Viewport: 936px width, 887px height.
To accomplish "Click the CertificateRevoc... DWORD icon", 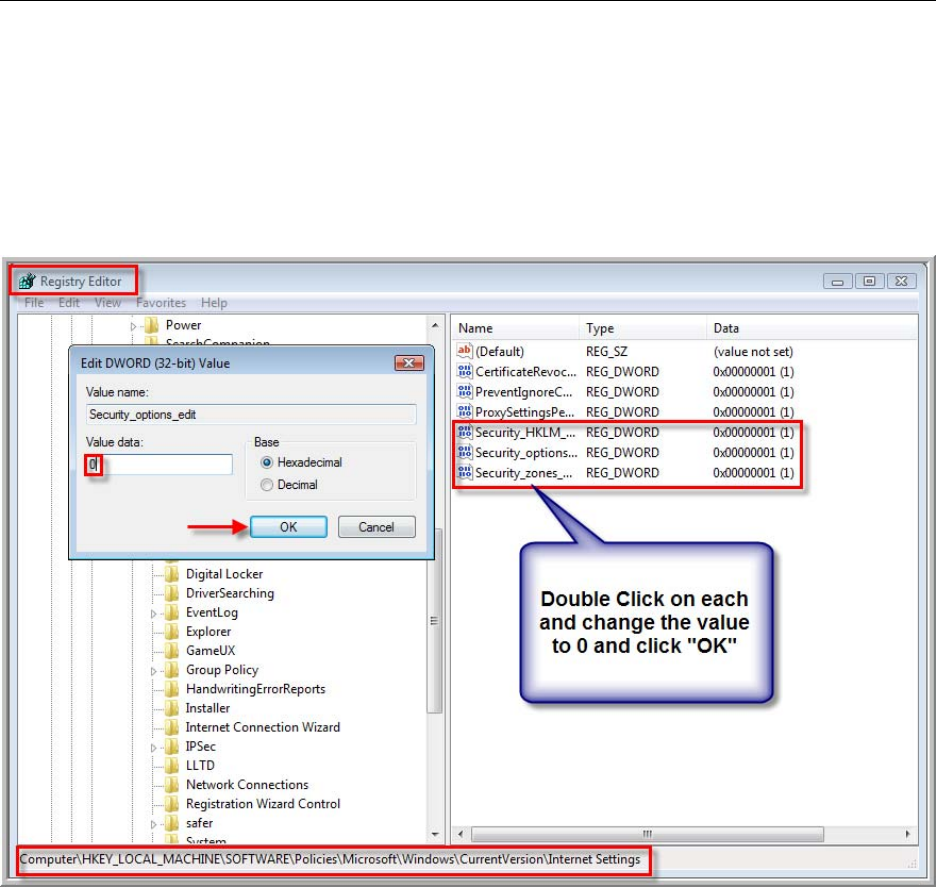I will point(464,371).
